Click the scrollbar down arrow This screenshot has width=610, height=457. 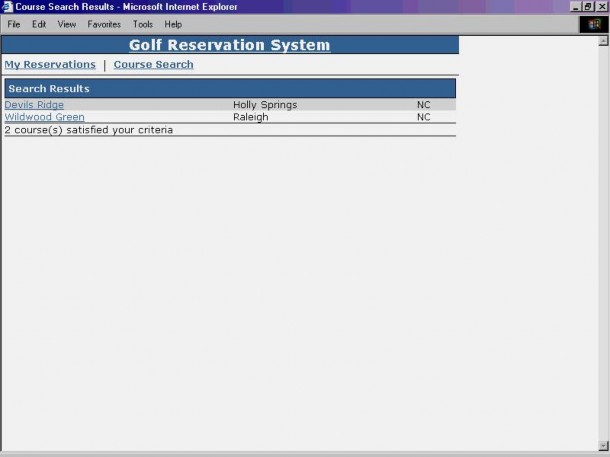pyautogui.click(x=603, y=446)
